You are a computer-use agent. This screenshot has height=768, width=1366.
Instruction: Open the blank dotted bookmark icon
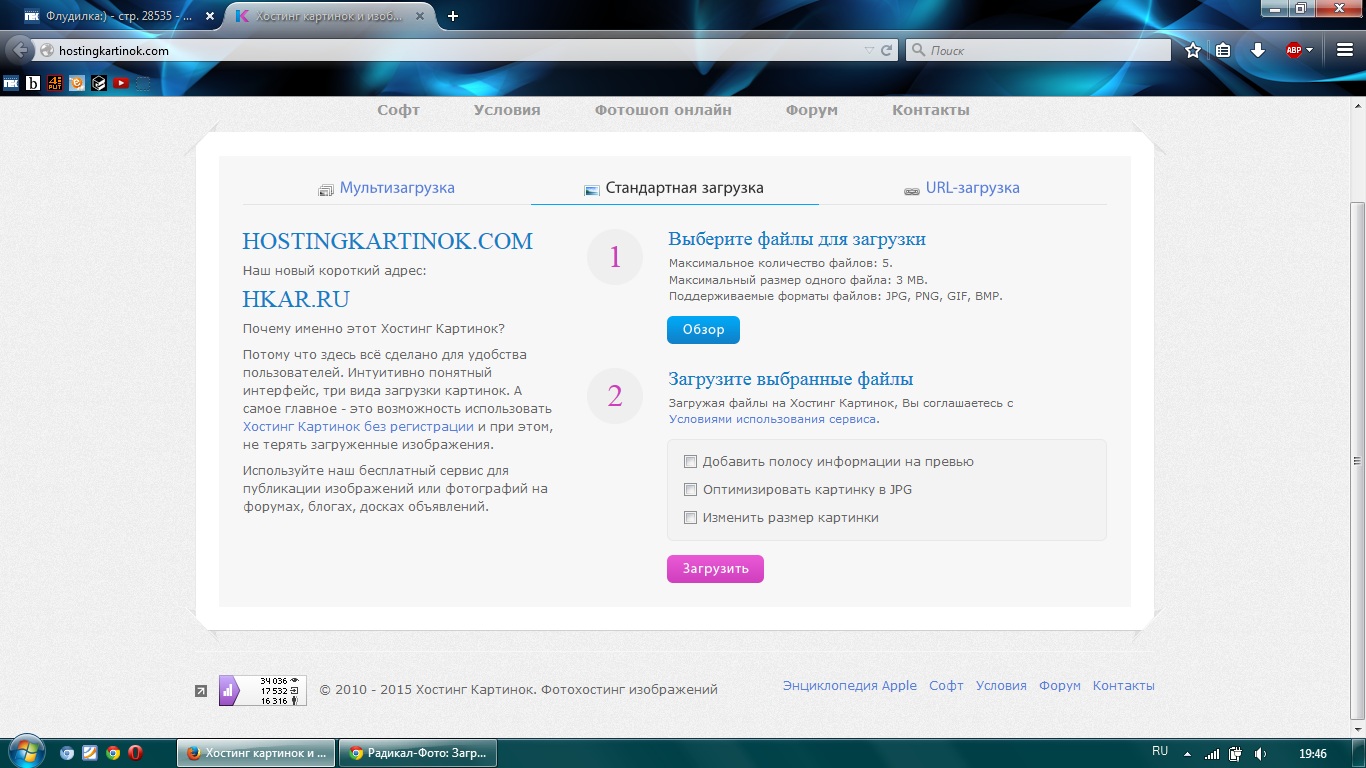tap(143, 83)
